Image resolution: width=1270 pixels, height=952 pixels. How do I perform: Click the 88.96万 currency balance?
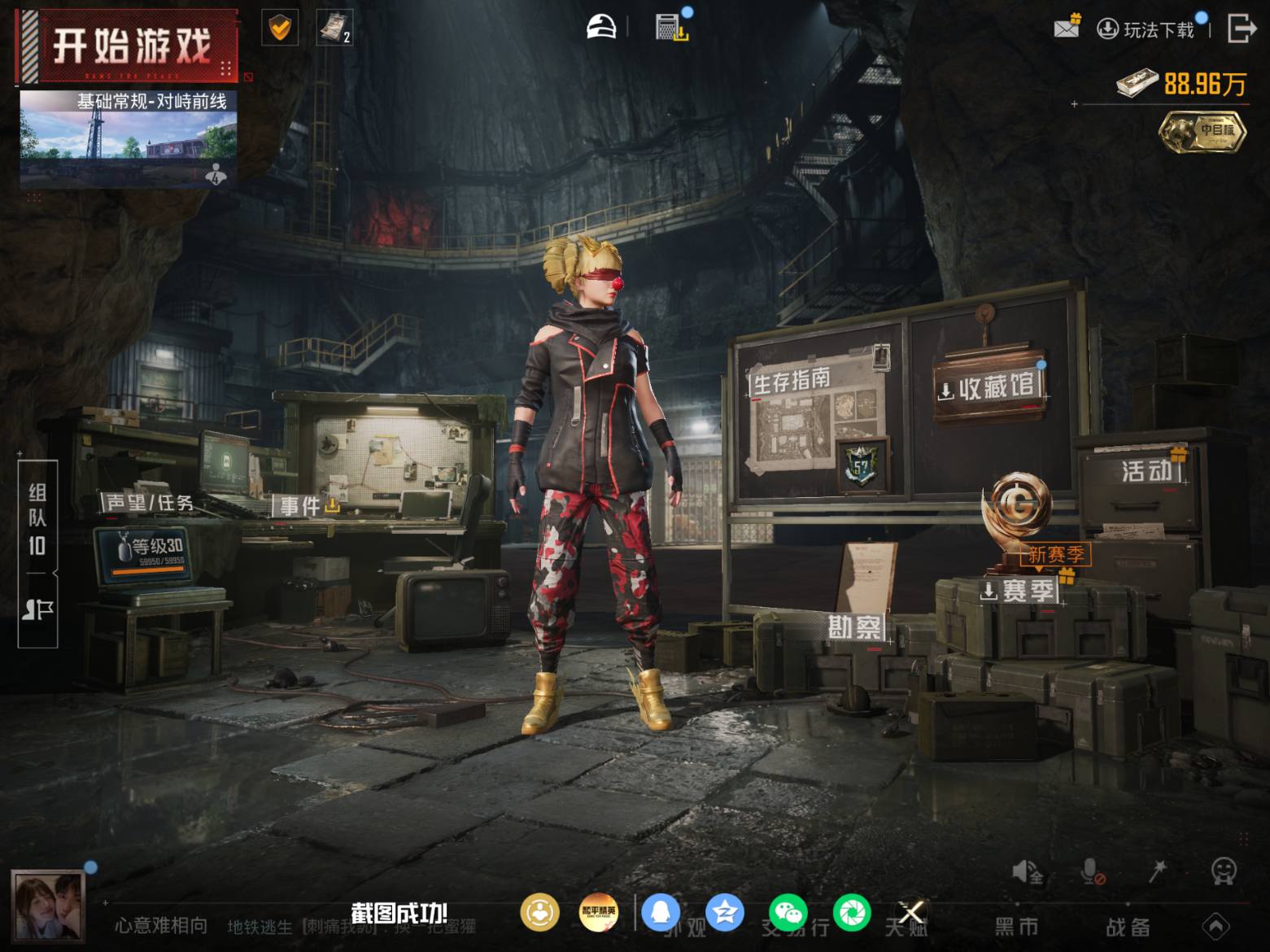[x=1181, y=84]
